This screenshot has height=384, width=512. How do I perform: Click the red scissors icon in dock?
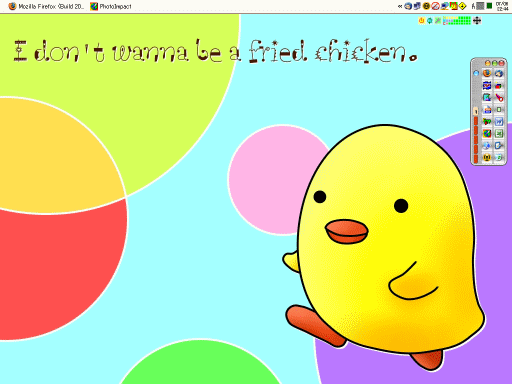click(x=499, y=97)
